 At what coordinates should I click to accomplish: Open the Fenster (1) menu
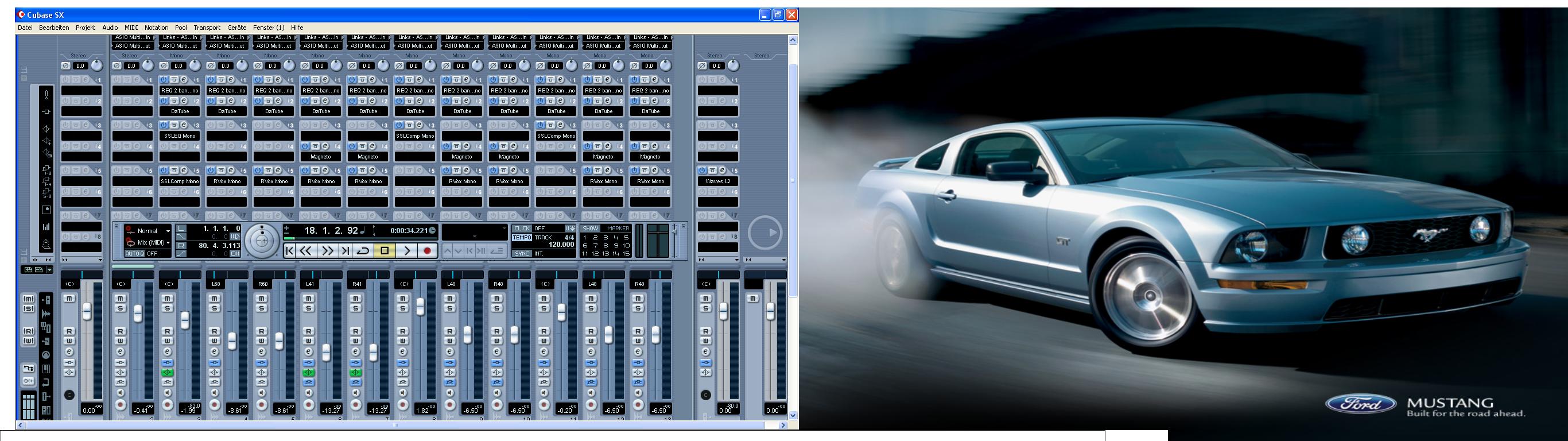269,28
